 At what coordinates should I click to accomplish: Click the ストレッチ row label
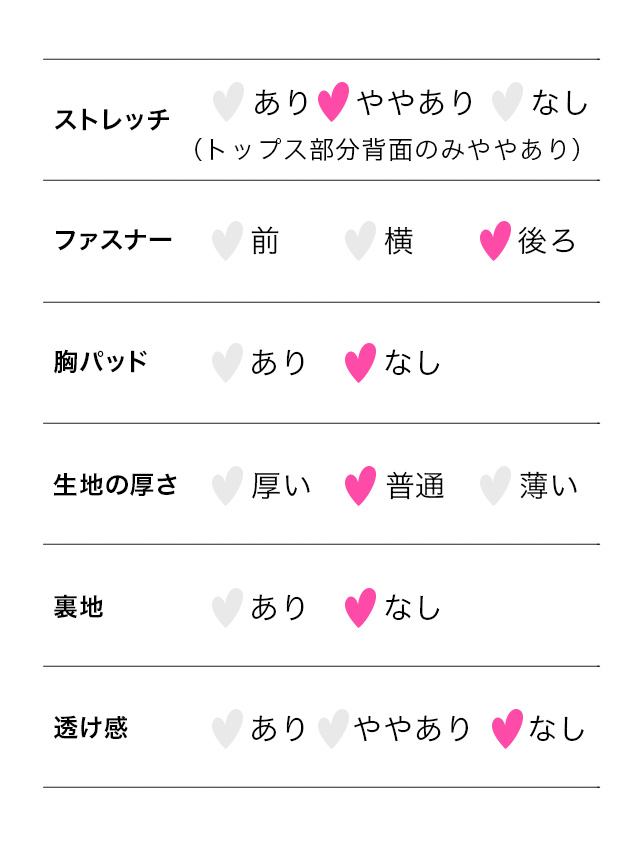tap(112, 119)
